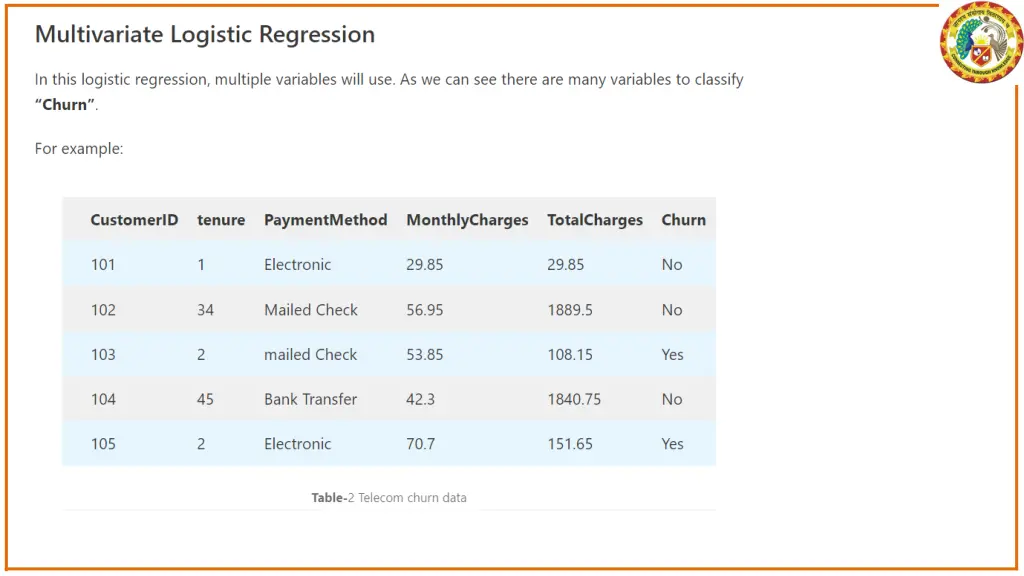Select the 1840.75 total charges value
Image resolution: width=1024 pixels, height=576 pixels.
click(574, 399)
